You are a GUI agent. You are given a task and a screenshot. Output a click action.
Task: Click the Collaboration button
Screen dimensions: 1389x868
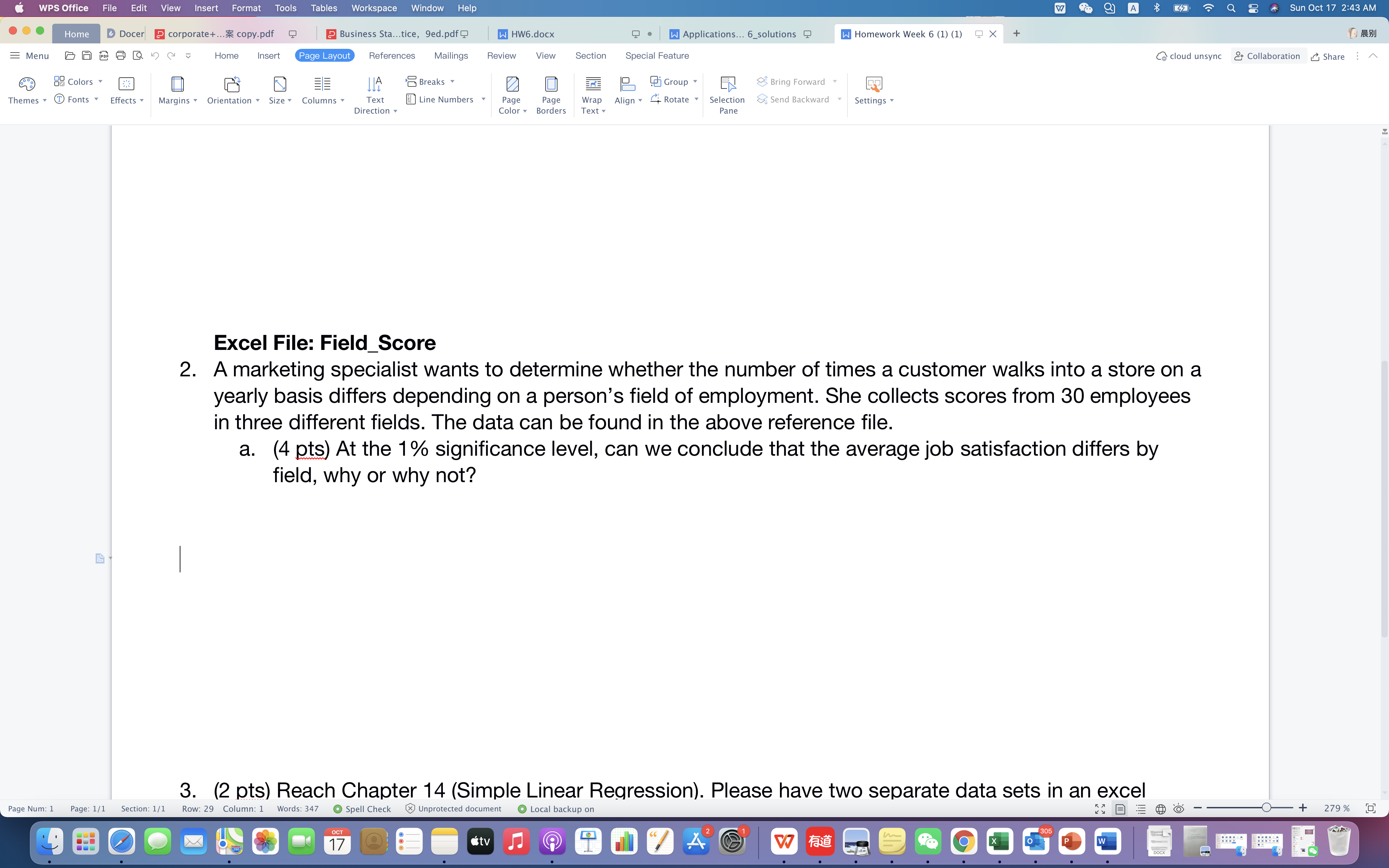pos(1267,56)
